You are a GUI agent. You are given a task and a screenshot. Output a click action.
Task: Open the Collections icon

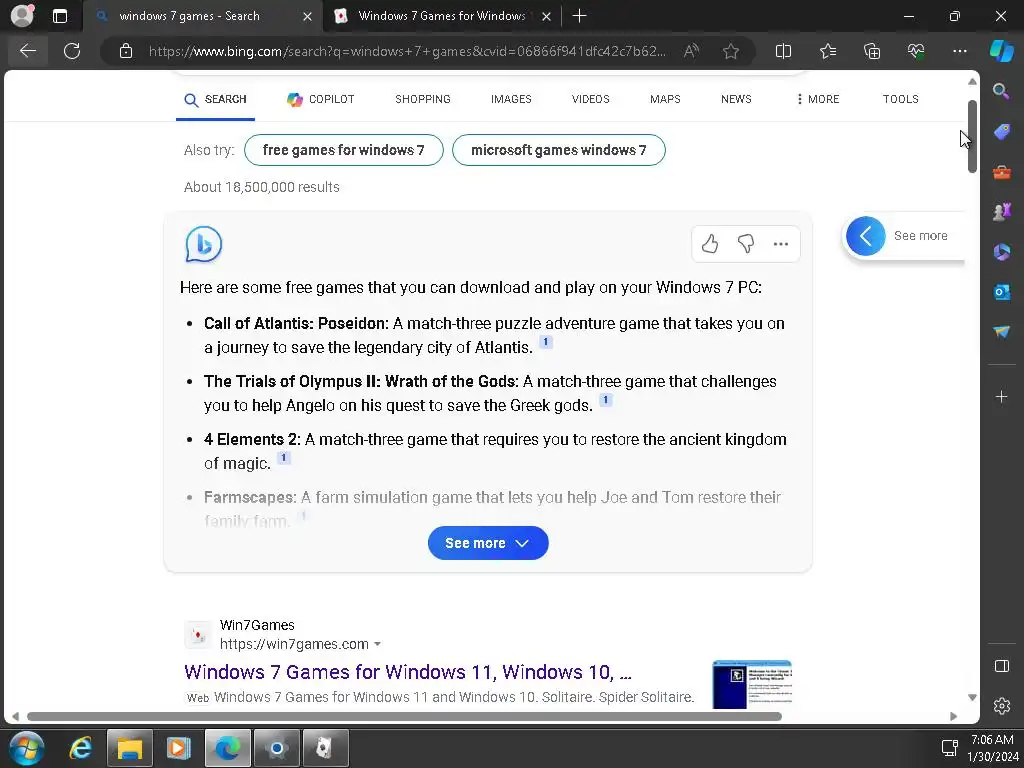tap(872, 51)
